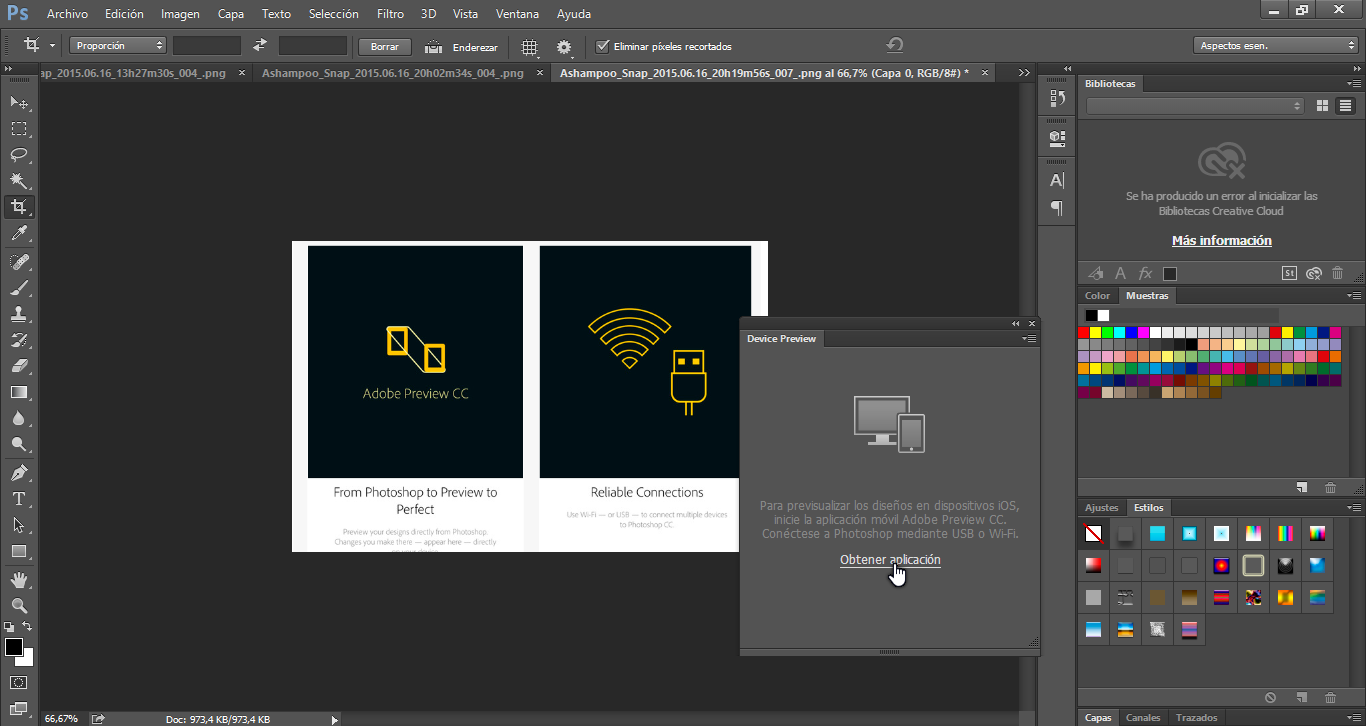Select the Rectangle shape tool
1366x726 pixels.
point(19,551)
